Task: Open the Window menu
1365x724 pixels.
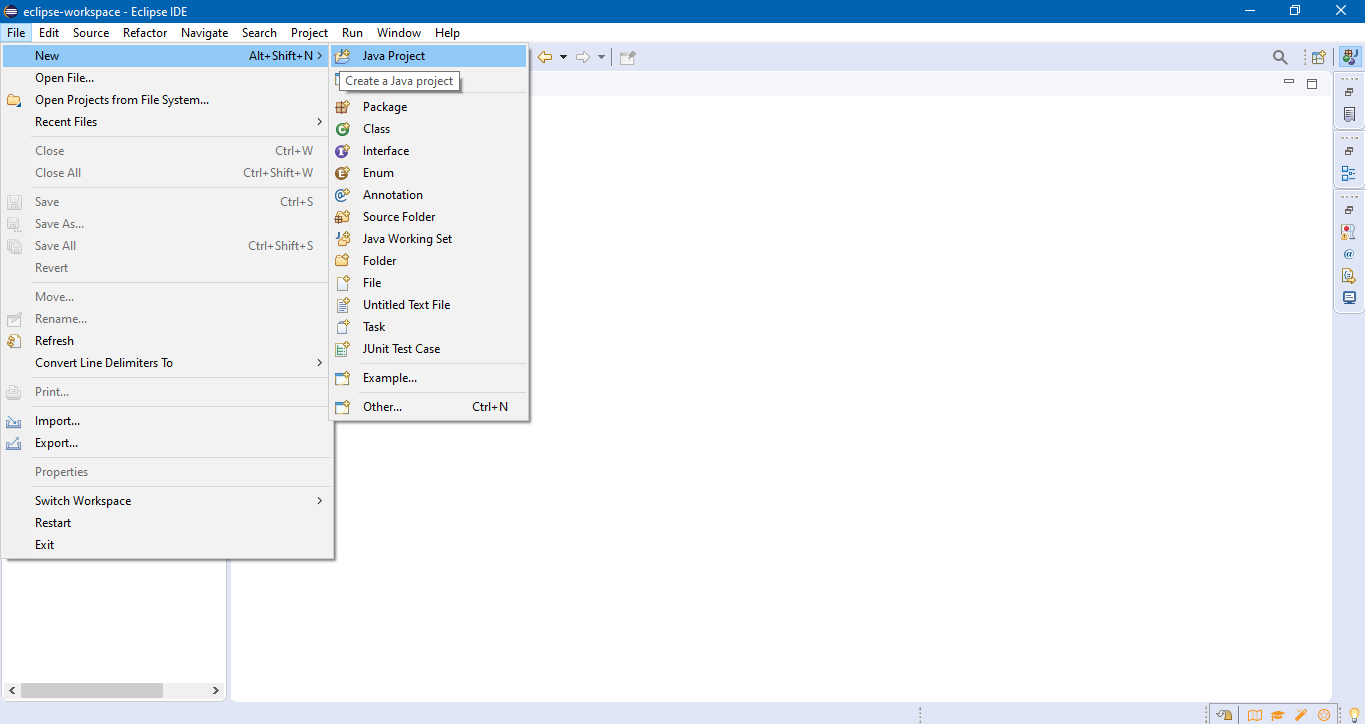Action: [x=398, y=32]
